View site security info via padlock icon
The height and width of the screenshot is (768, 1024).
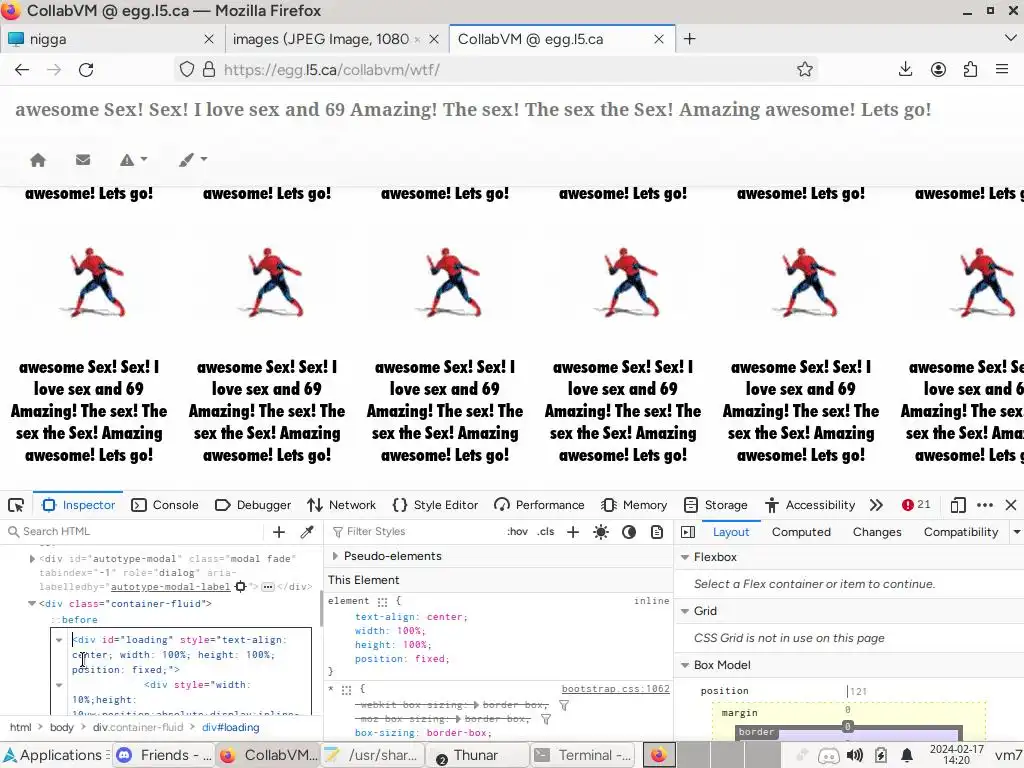pyautogui.click(x=209, y=69)
